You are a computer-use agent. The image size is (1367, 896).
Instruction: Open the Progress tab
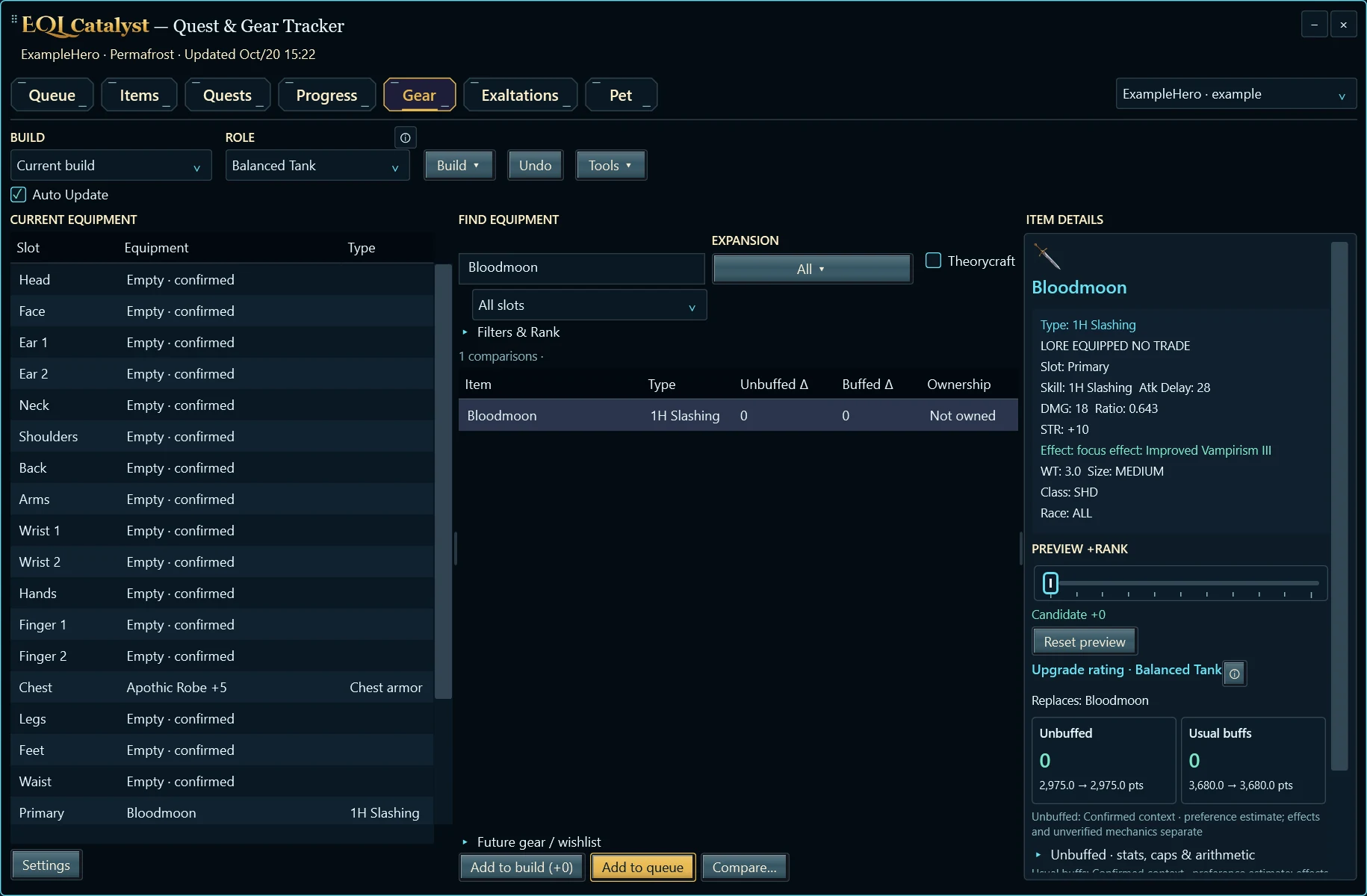pos(326,95)
